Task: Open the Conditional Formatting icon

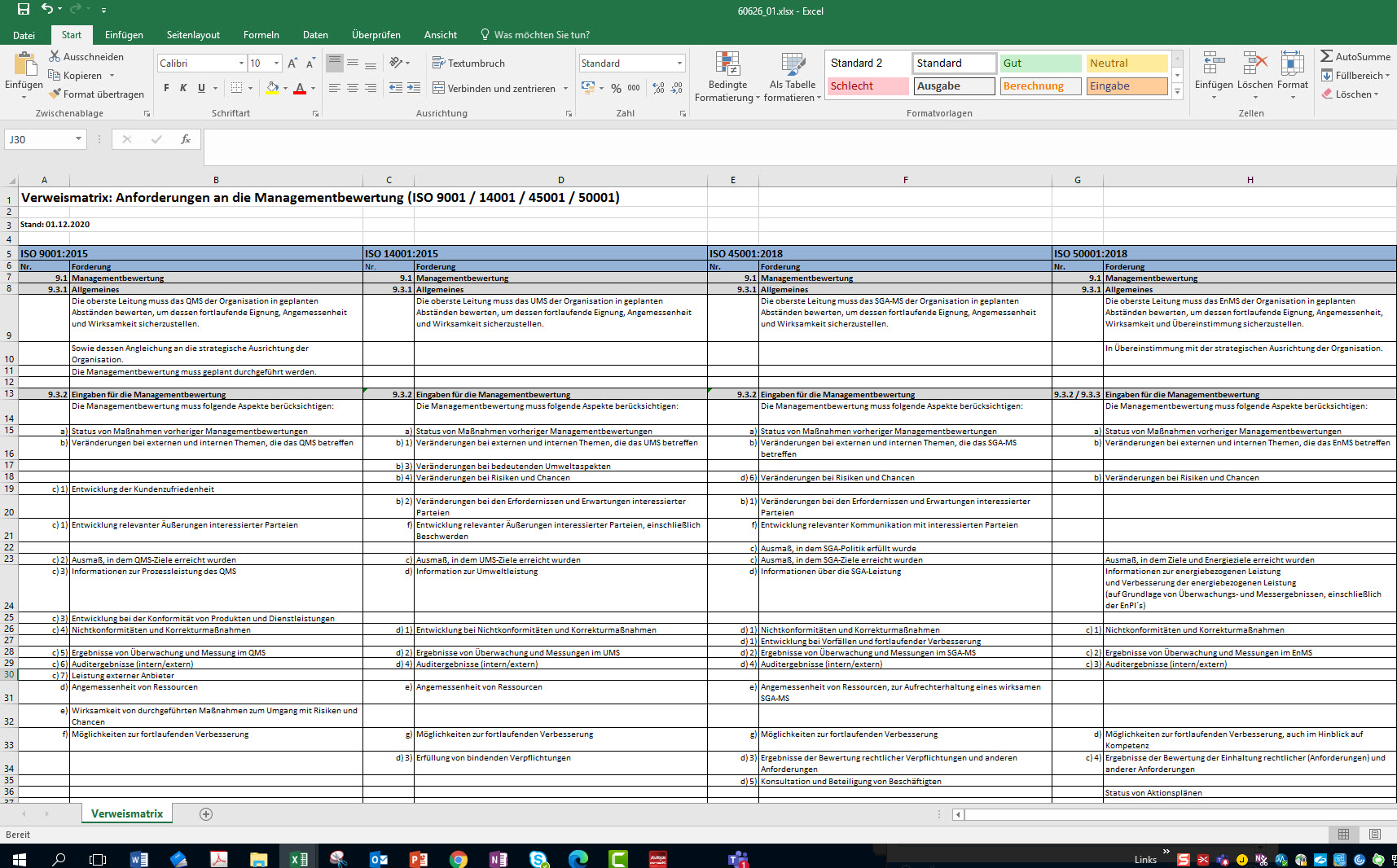Action: click(727, 64)
